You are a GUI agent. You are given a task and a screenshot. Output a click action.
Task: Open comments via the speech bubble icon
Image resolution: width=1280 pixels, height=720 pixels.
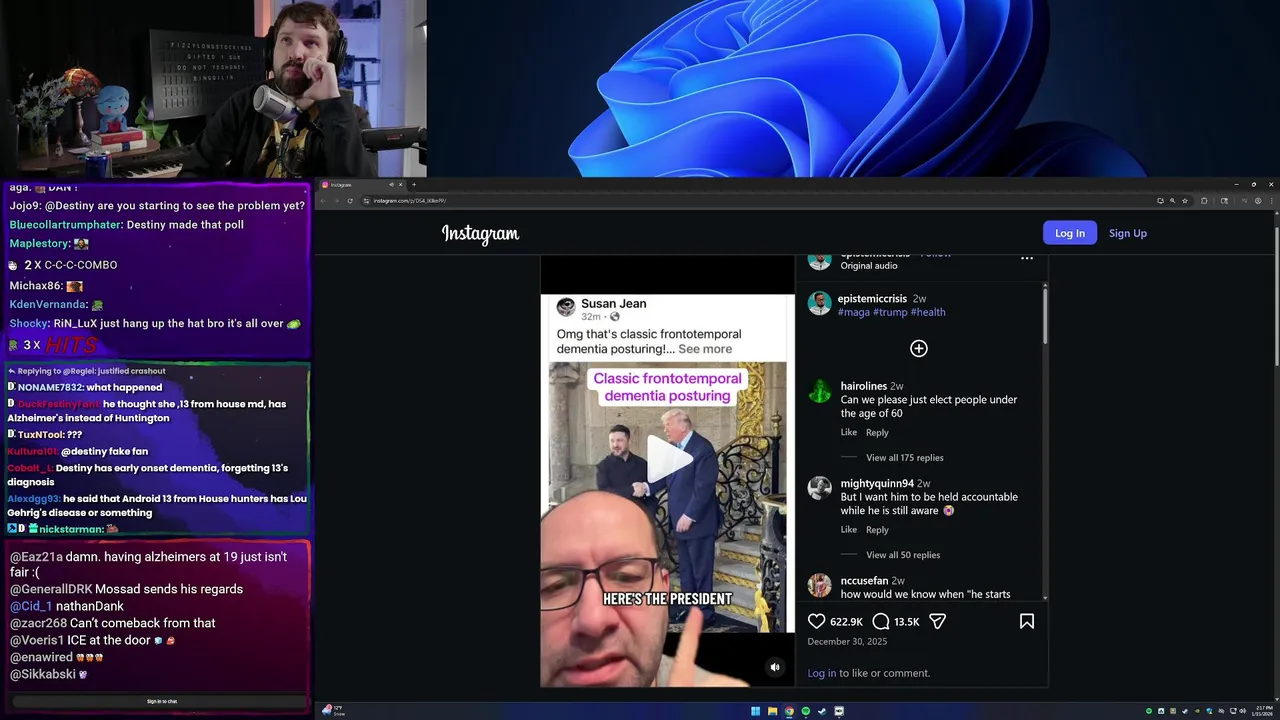pos(881,621)
